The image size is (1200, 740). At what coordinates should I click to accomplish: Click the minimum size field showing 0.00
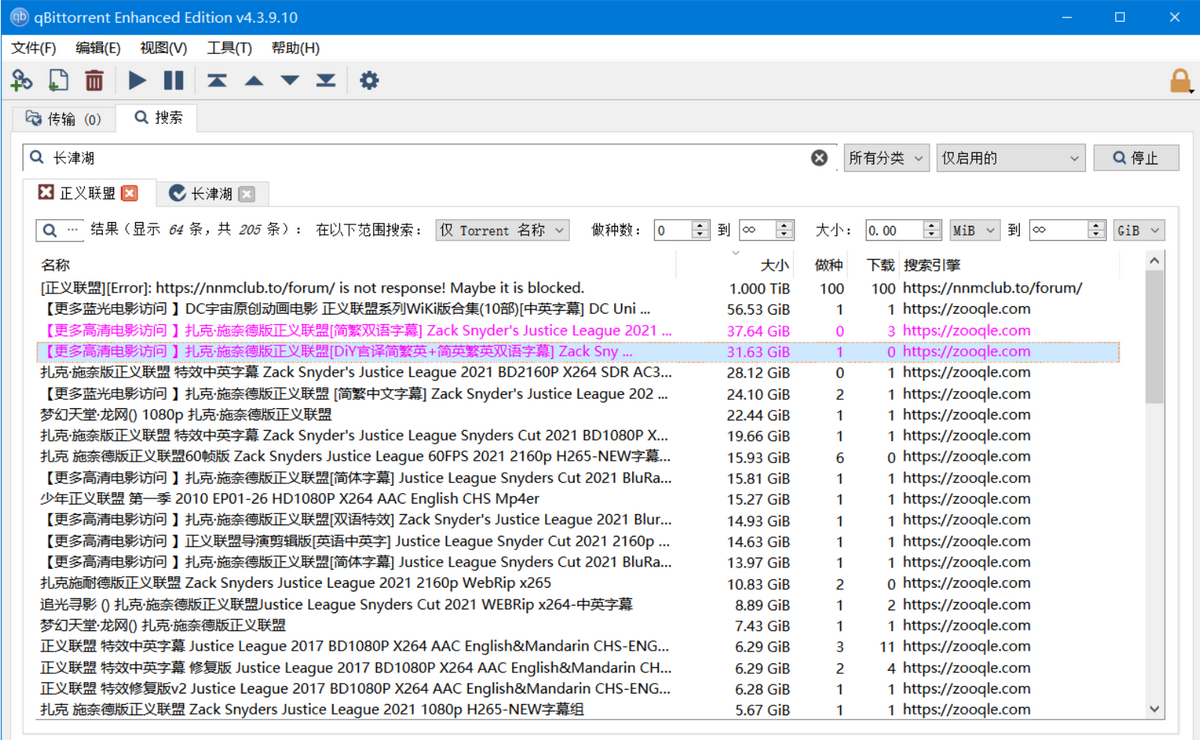pyautogui.click(x=904, y=230)
